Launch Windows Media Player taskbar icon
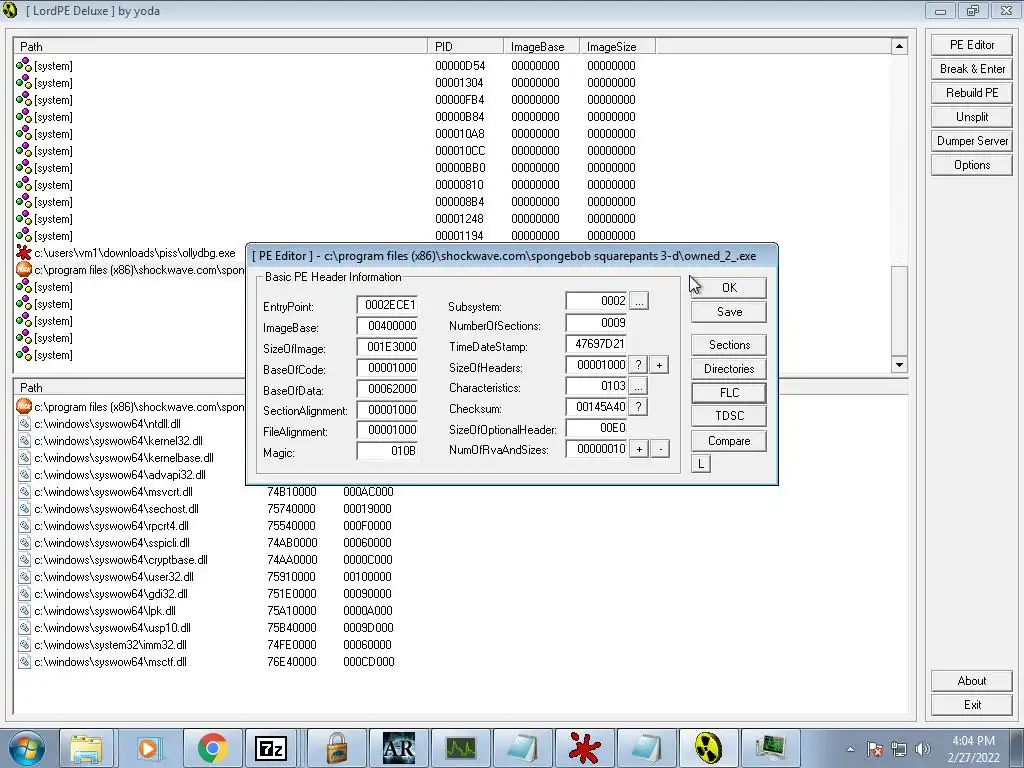1024x768 pixels. [148, 748]
